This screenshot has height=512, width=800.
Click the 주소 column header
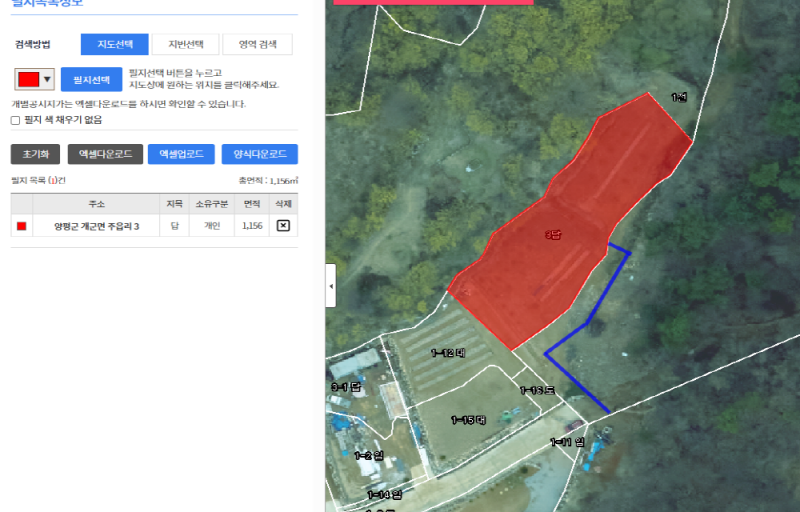pos(96,204)
